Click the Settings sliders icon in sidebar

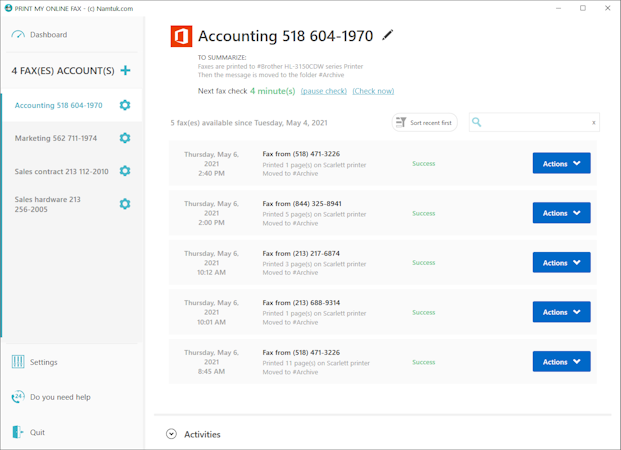click(x=18, y=362)
